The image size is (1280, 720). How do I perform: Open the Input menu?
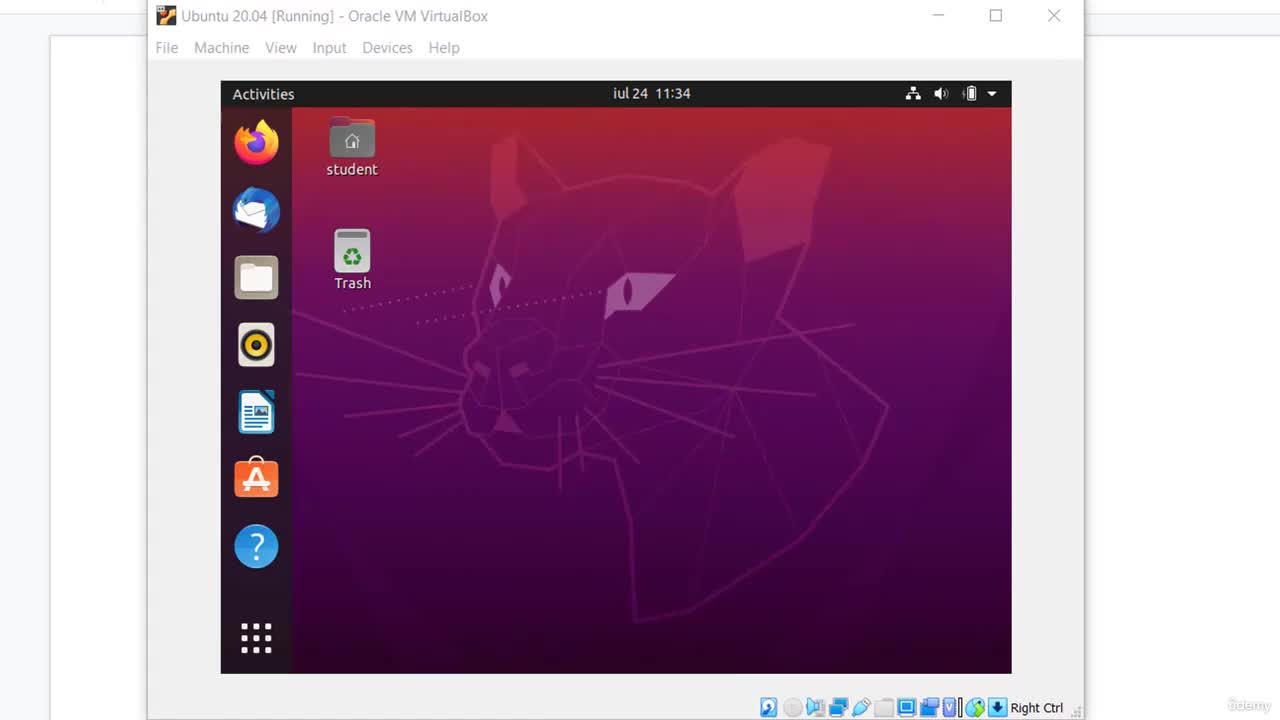[329, 48]
